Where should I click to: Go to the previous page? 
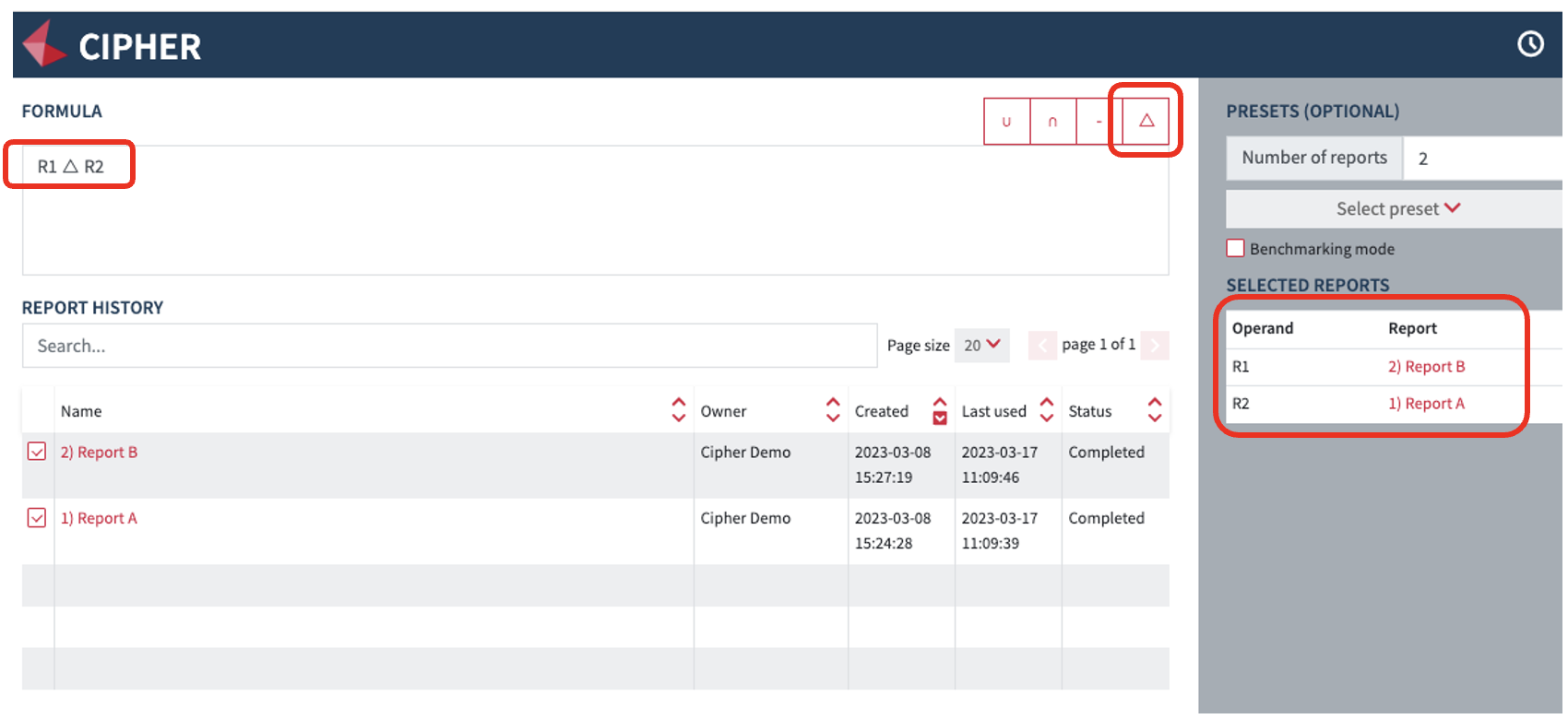pyautogui.click(x=1042, y=346)
